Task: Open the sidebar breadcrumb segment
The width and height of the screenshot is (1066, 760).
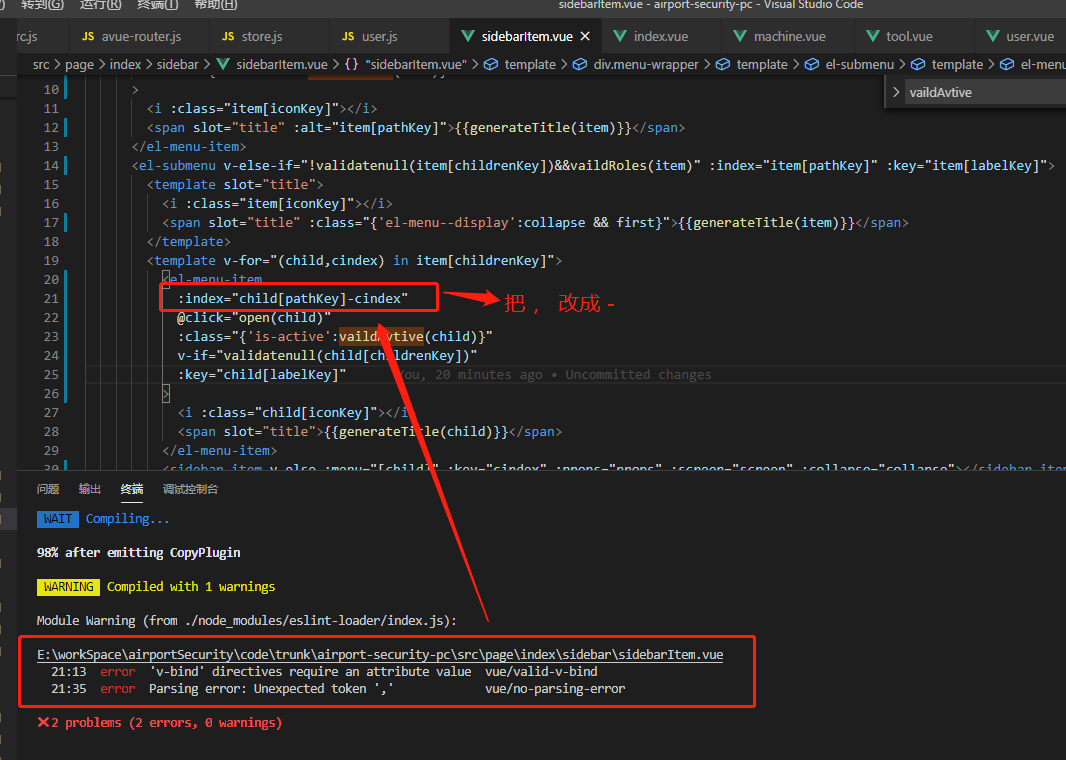Action: click(x=177, y=64)
